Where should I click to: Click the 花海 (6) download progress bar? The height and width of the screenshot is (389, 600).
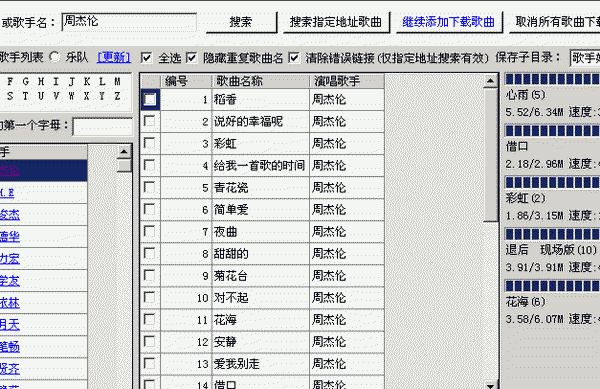pyautogui.click(x=553, y=286)
